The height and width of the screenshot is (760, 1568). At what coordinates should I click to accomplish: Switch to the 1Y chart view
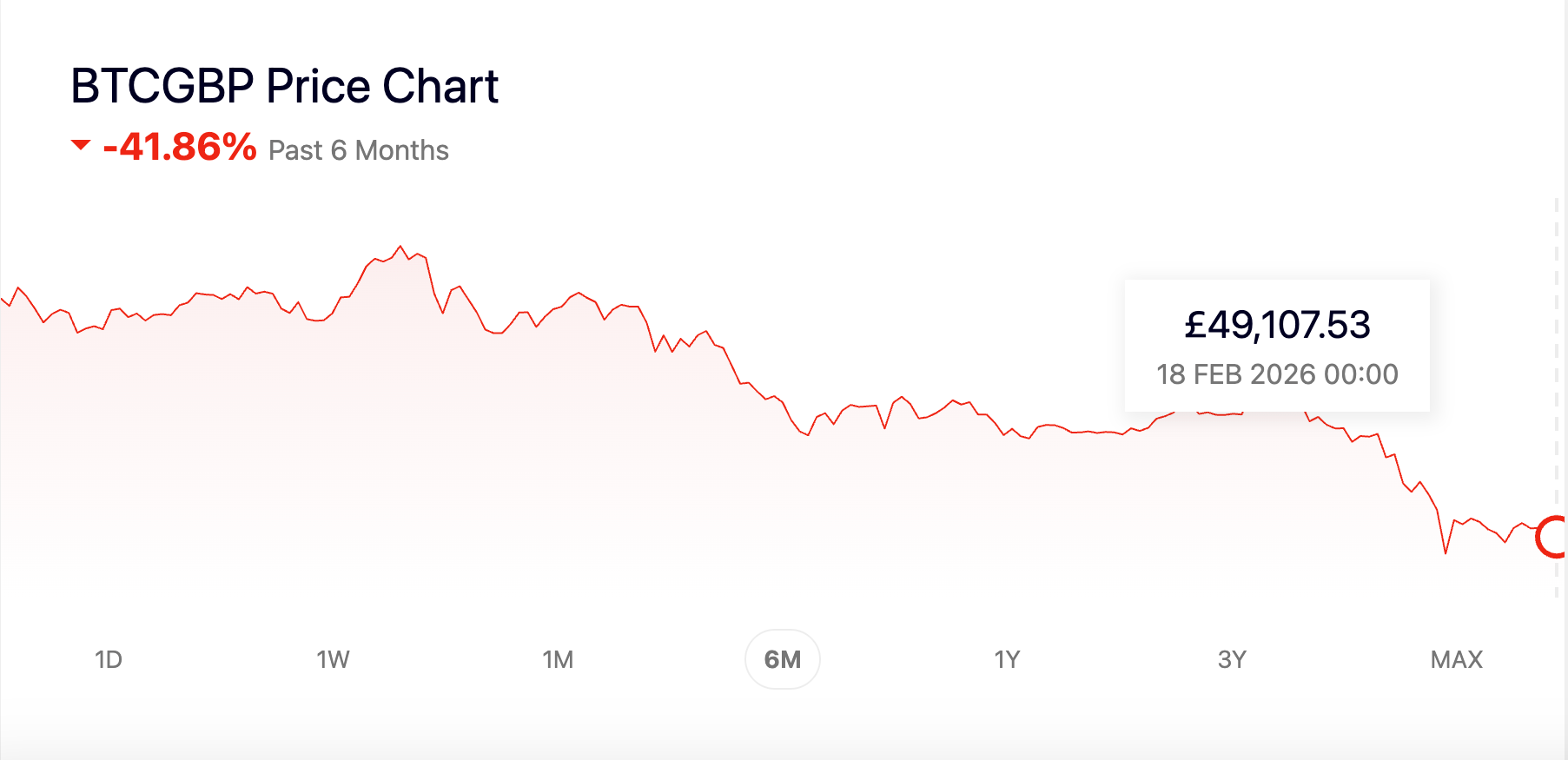pyautogui.click(x=1007, y=660)
